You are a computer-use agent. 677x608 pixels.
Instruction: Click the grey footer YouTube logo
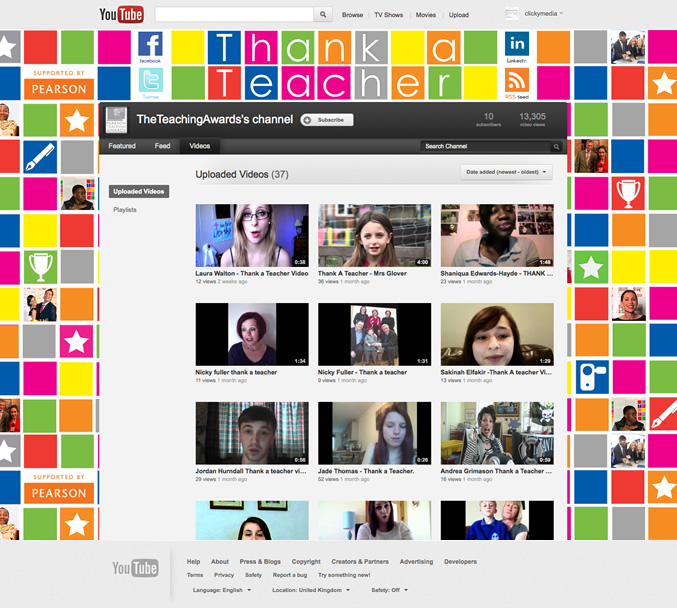coord(135,569)
